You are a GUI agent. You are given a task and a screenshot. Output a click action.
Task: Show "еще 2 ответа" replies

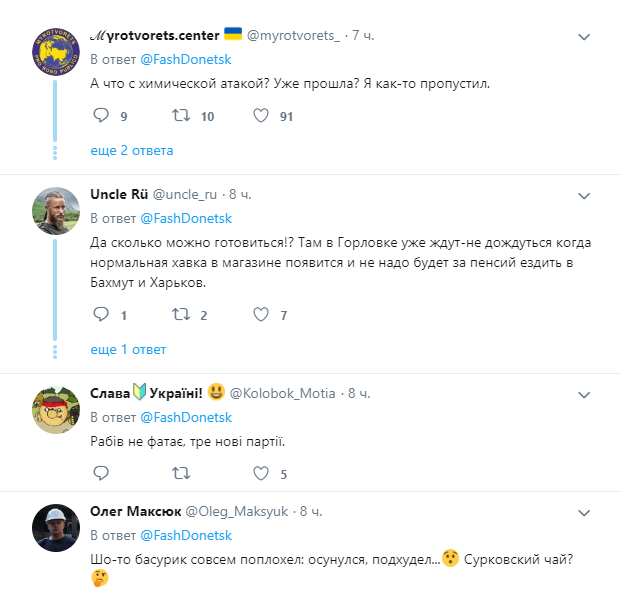pos(132,150)
